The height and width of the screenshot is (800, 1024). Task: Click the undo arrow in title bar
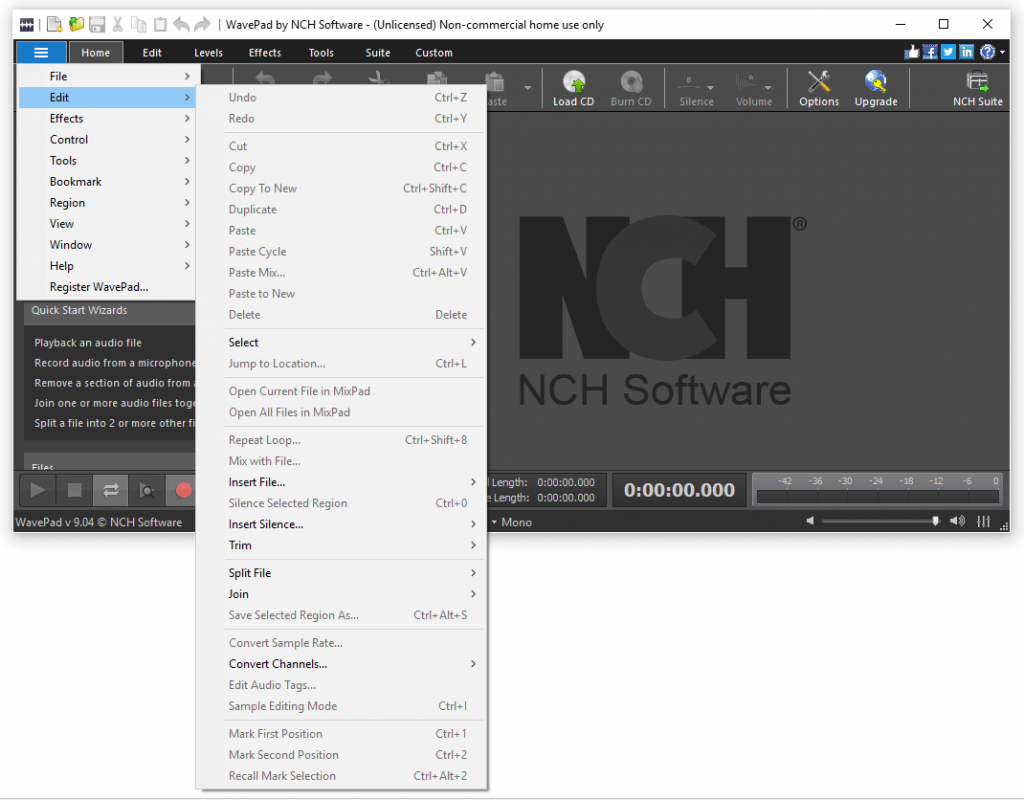pyautogui.click(x=181, y=25)
